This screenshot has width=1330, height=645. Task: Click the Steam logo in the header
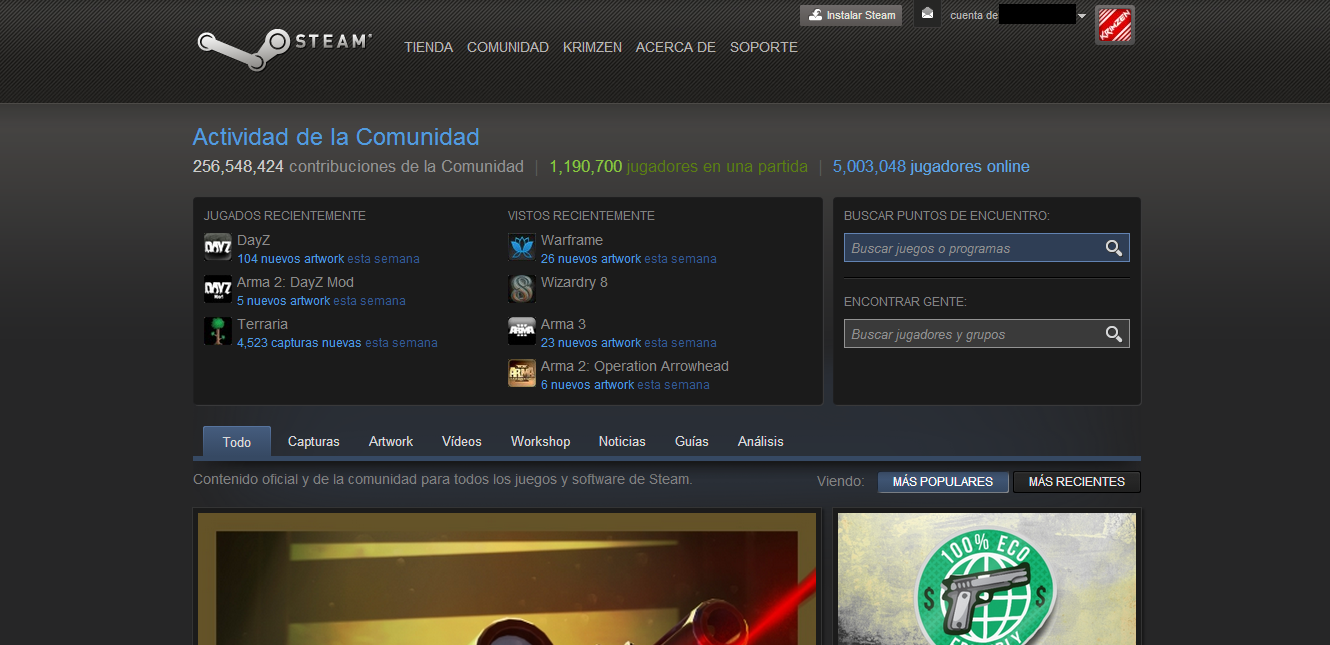[284, 47]
